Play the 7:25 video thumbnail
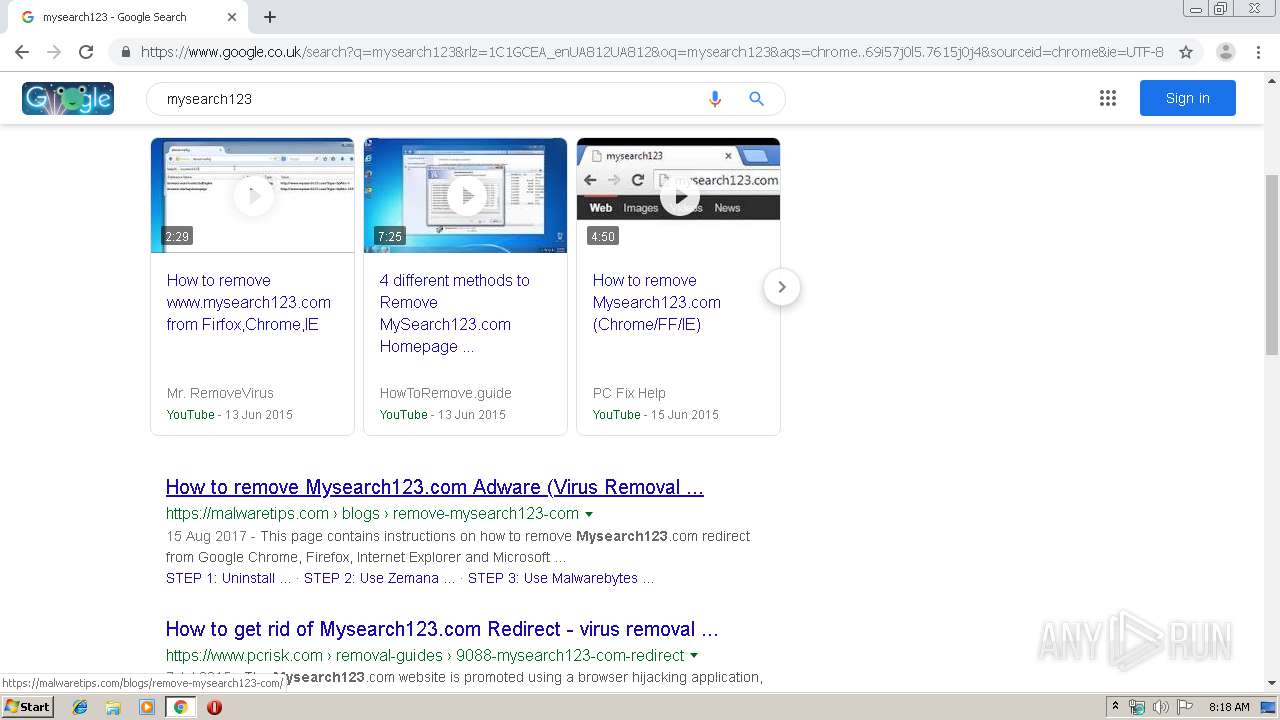Image resolution: width=1280 pixels, height=720 pixels. (465, 195)
